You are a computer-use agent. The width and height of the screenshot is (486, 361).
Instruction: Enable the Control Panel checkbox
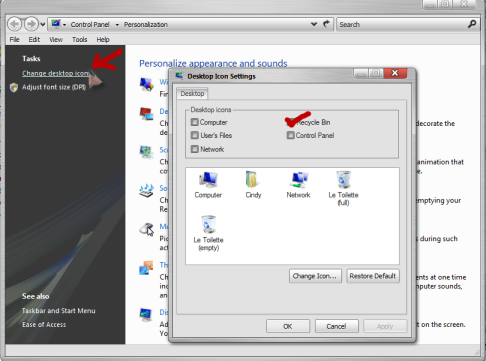click(291, 135)
